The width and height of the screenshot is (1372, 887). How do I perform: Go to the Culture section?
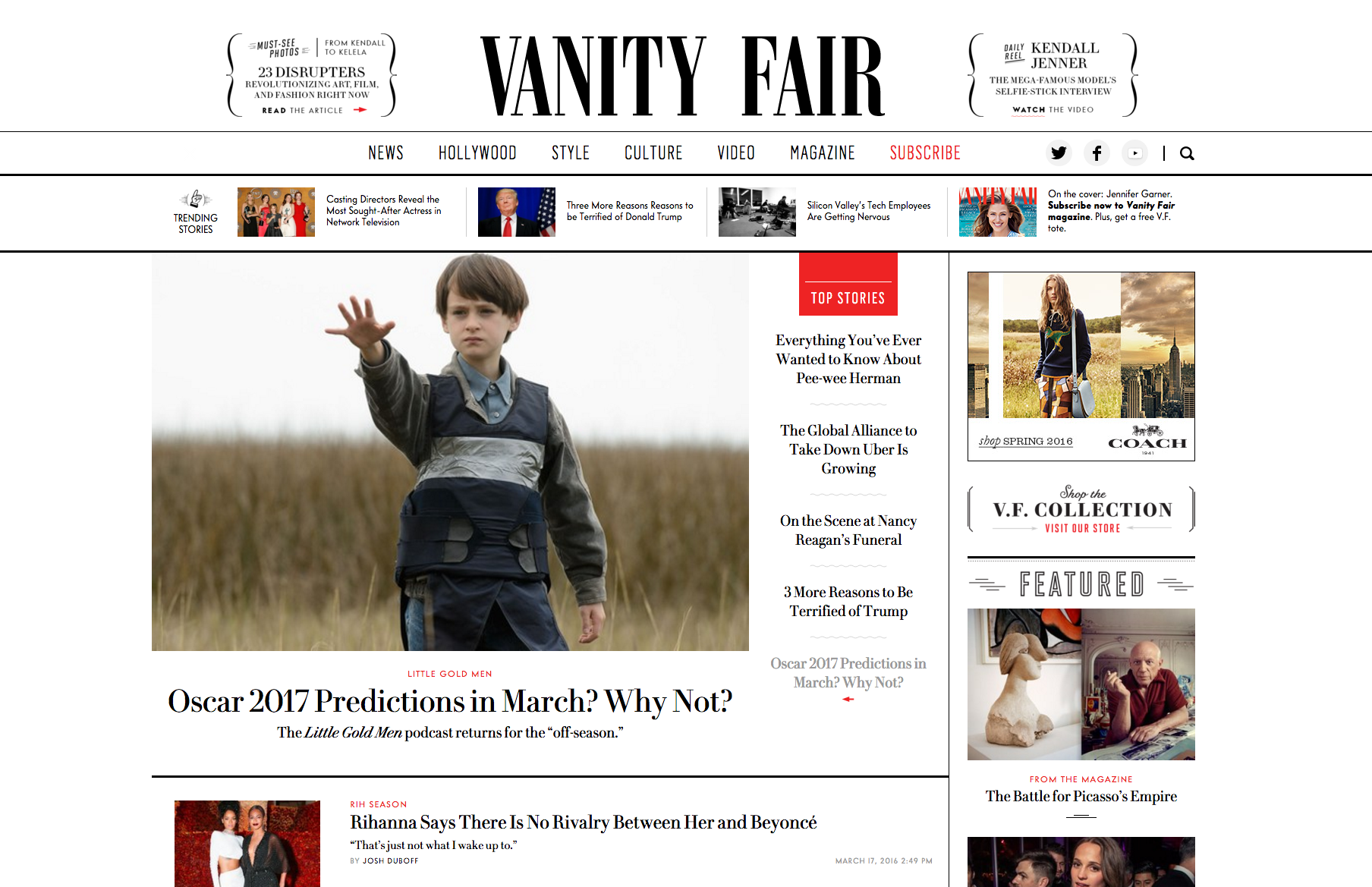[653, 153]
